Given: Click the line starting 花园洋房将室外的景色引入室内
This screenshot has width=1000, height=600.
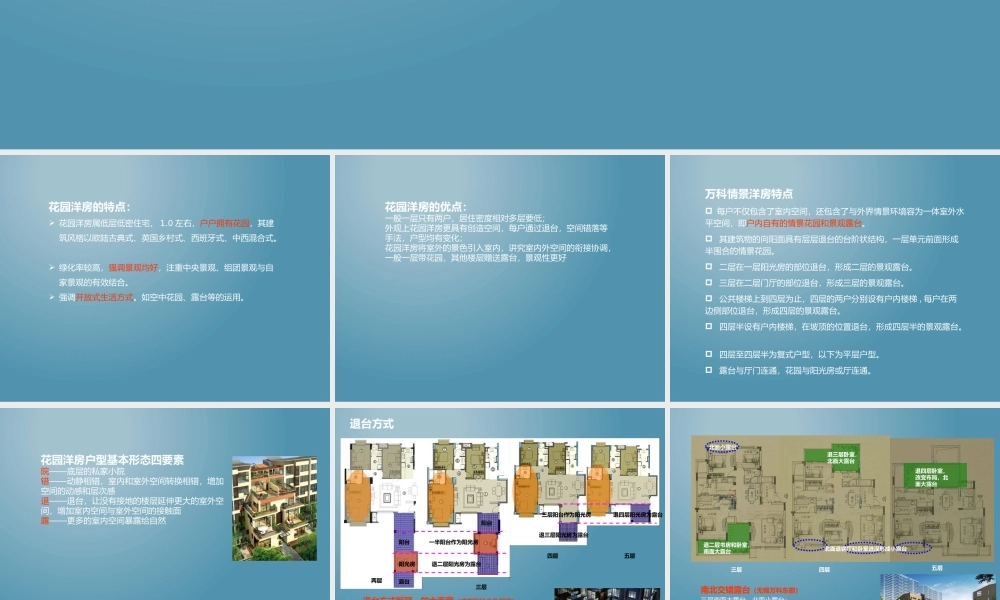Looking at the screenshot, I should coord(497,248).
